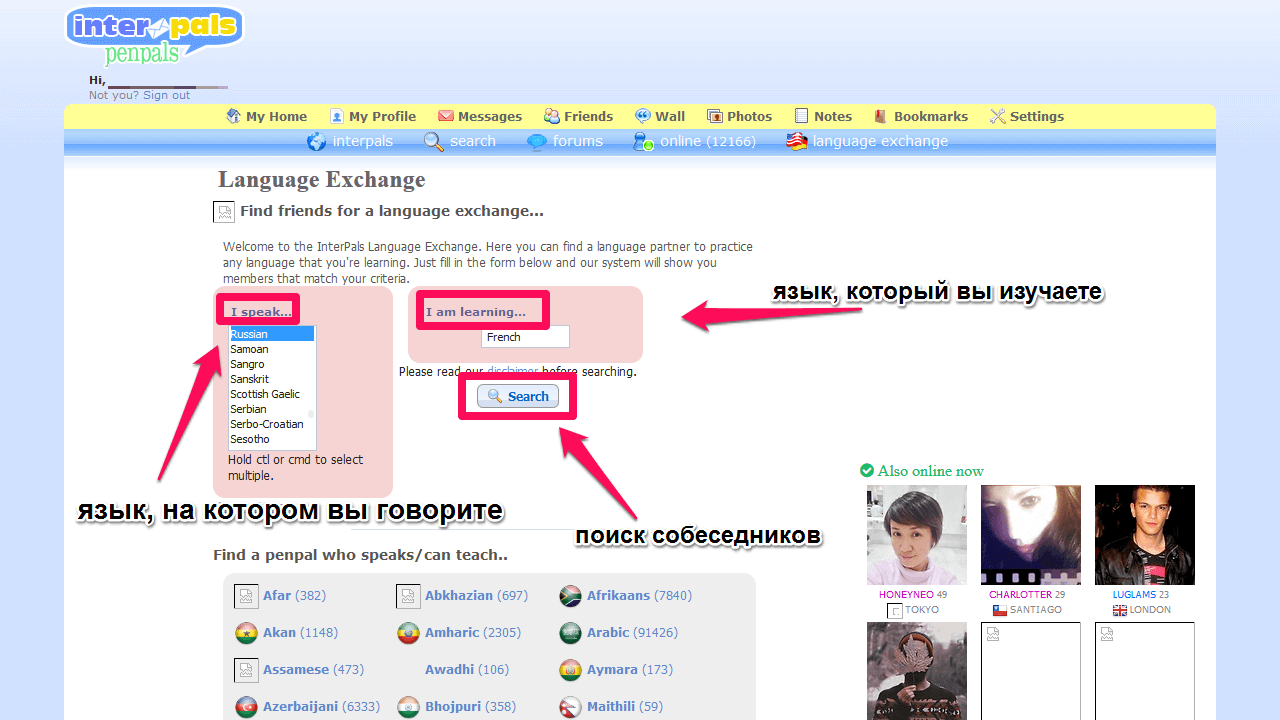Click the forums chat bubble icon
1280x720 pixels.
tap(537, 142)
